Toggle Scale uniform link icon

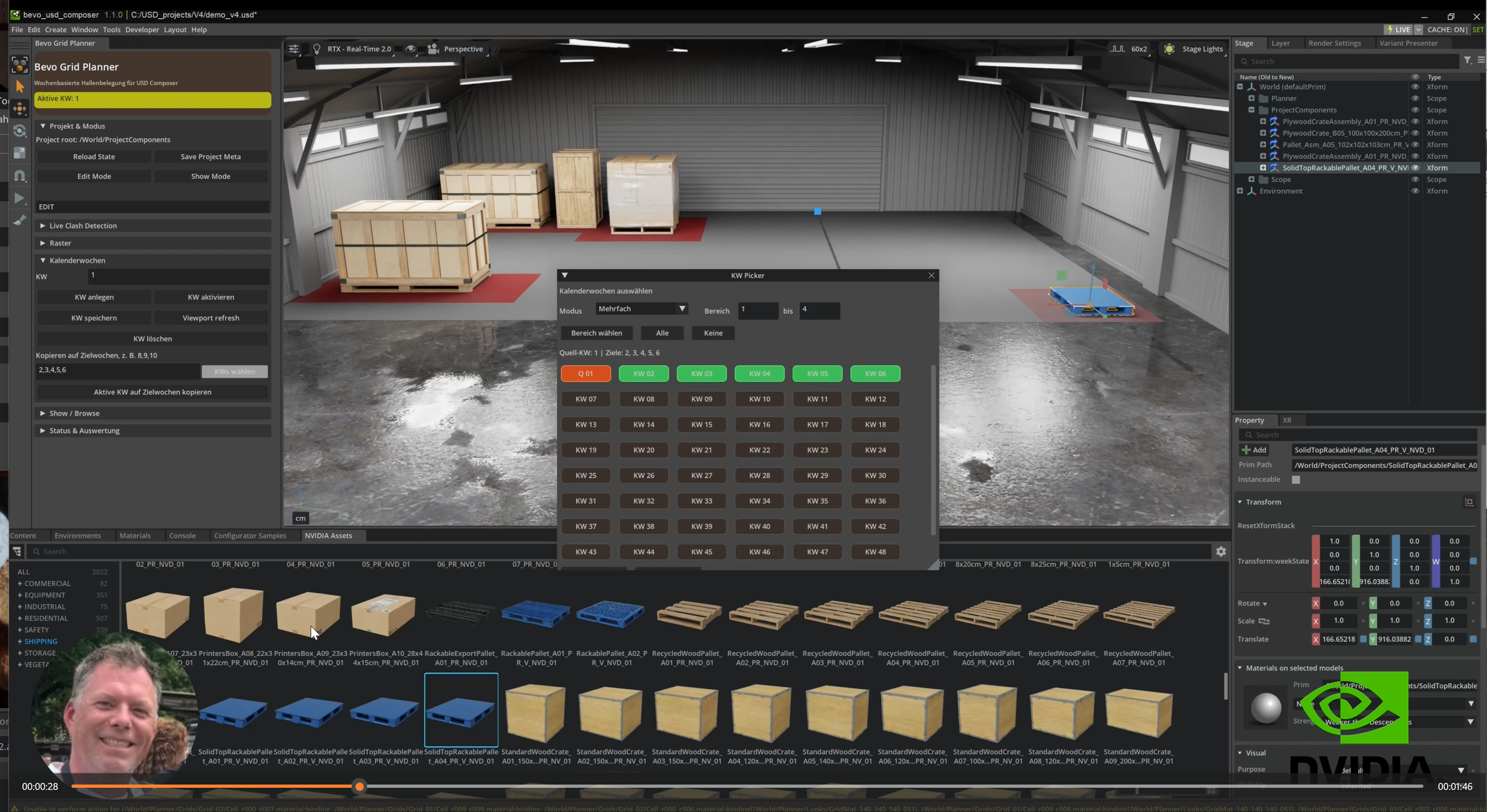1264,621
